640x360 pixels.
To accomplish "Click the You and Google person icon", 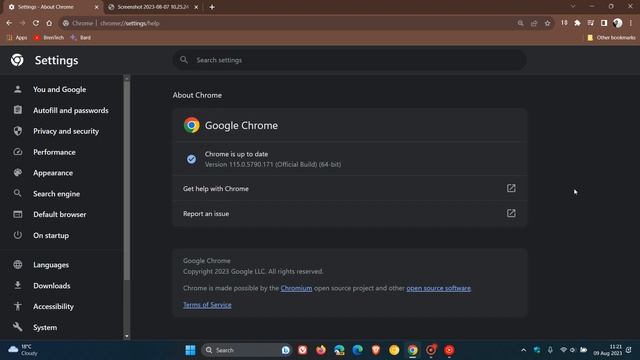I will 18,89.
